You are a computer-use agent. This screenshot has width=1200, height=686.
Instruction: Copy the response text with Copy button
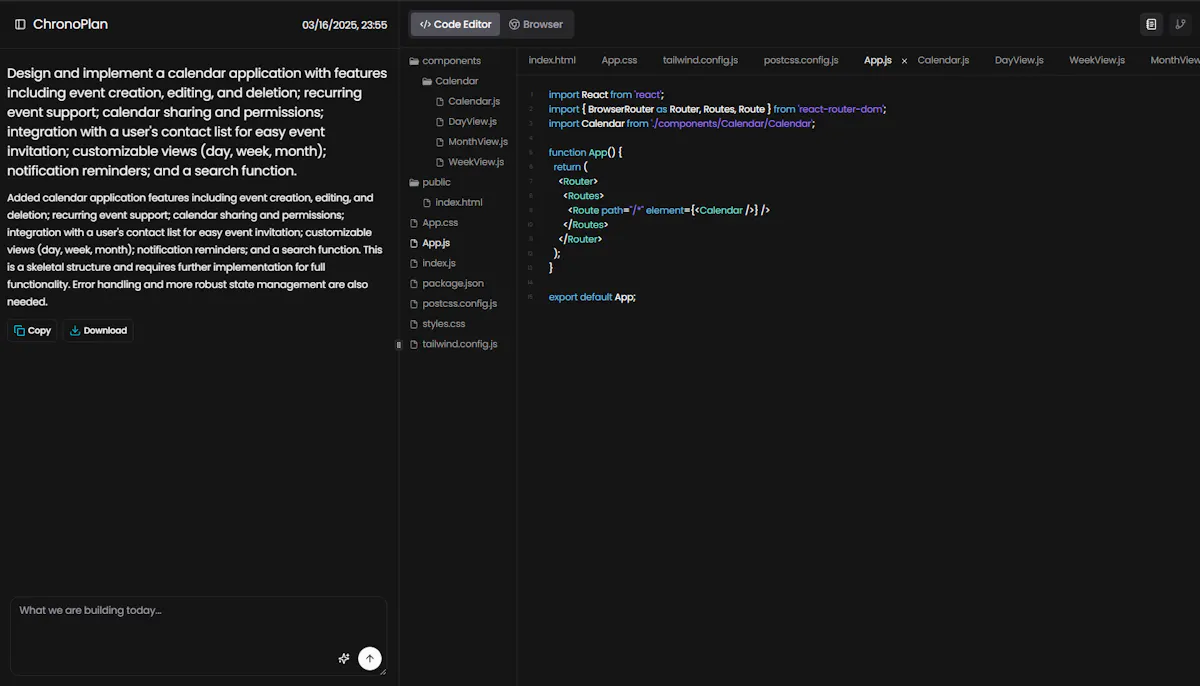tap(33, 330)
